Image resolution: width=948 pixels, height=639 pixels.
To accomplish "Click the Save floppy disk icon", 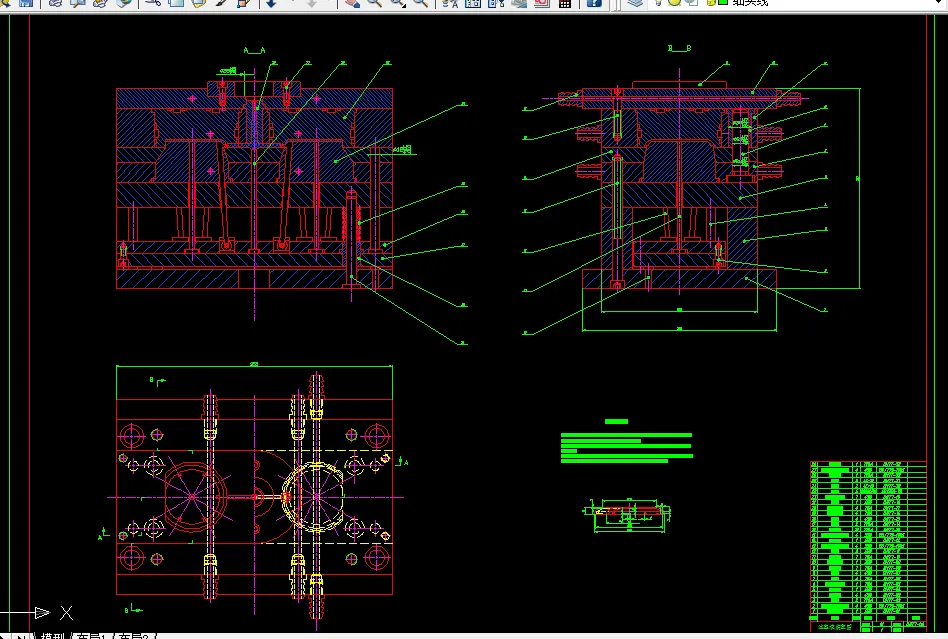I will click(x=26, y=2).
